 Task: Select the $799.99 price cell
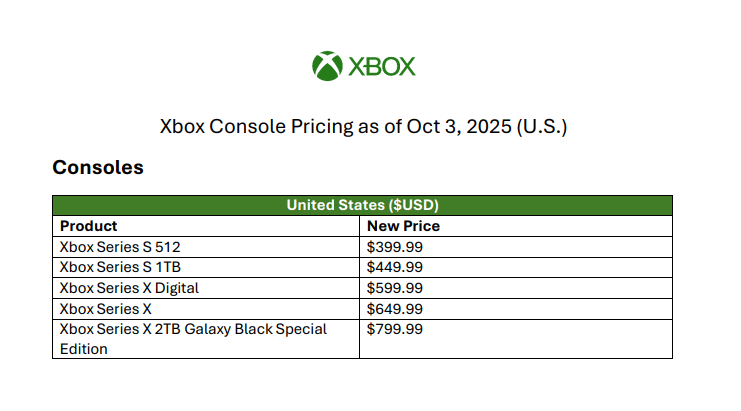[395, 329]
